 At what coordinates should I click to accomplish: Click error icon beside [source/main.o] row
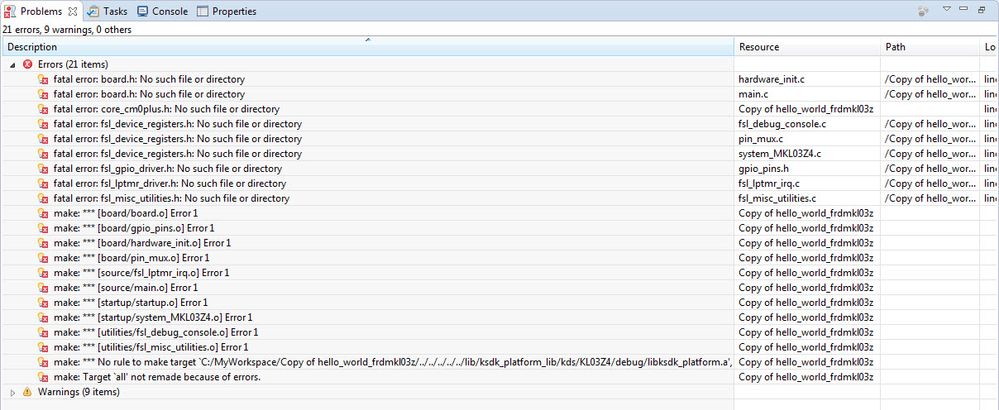click(x=43, y=288)
